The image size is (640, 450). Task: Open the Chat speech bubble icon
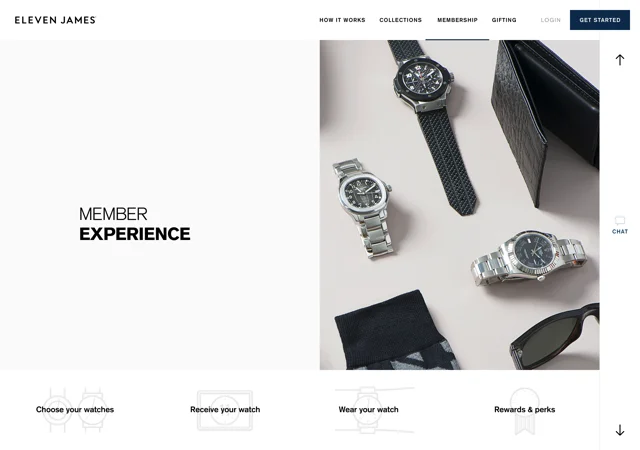[620, 221]
